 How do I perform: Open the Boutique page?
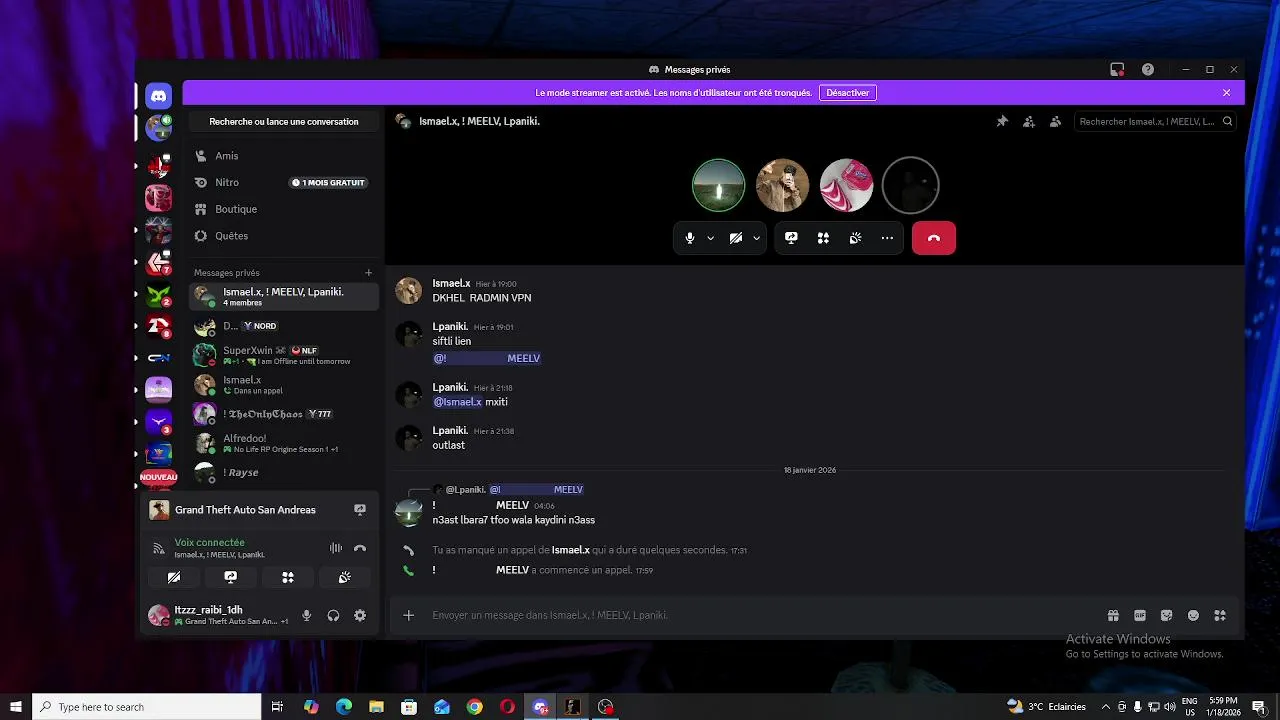(x=284, y=209)
